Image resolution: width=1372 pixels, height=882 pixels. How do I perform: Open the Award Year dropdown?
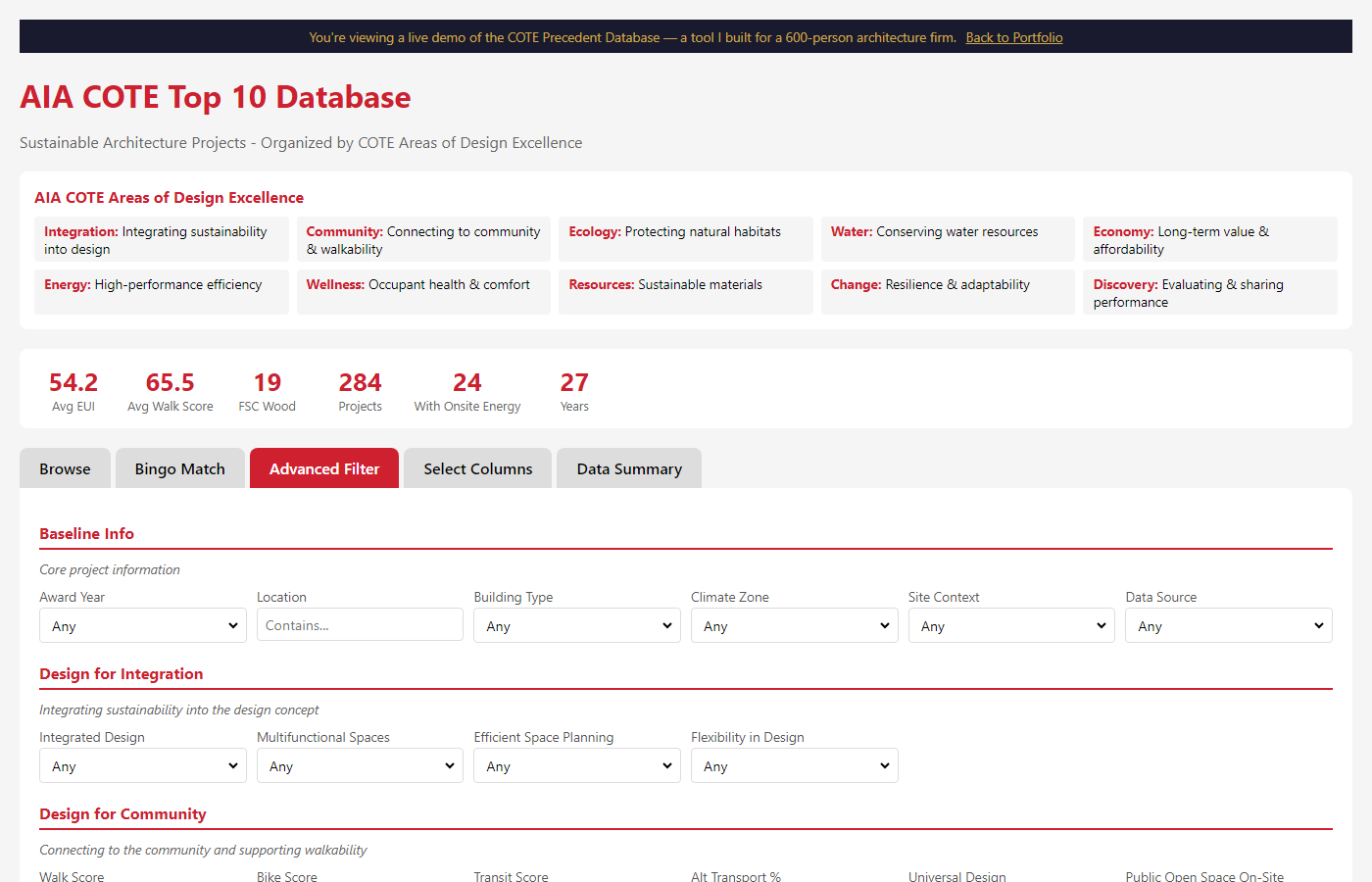tap(143, 625)
